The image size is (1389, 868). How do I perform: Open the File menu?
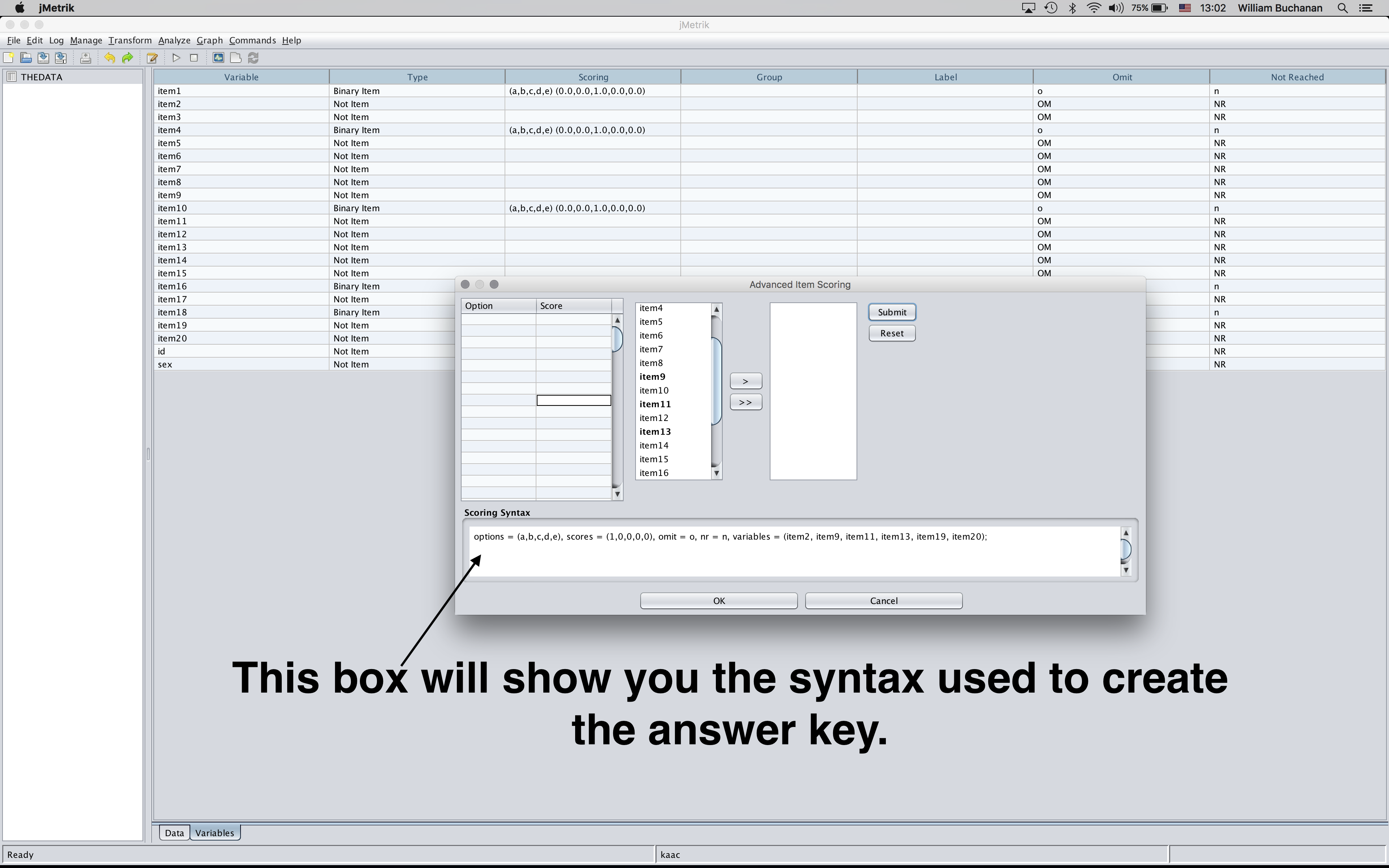coord(14,40)
